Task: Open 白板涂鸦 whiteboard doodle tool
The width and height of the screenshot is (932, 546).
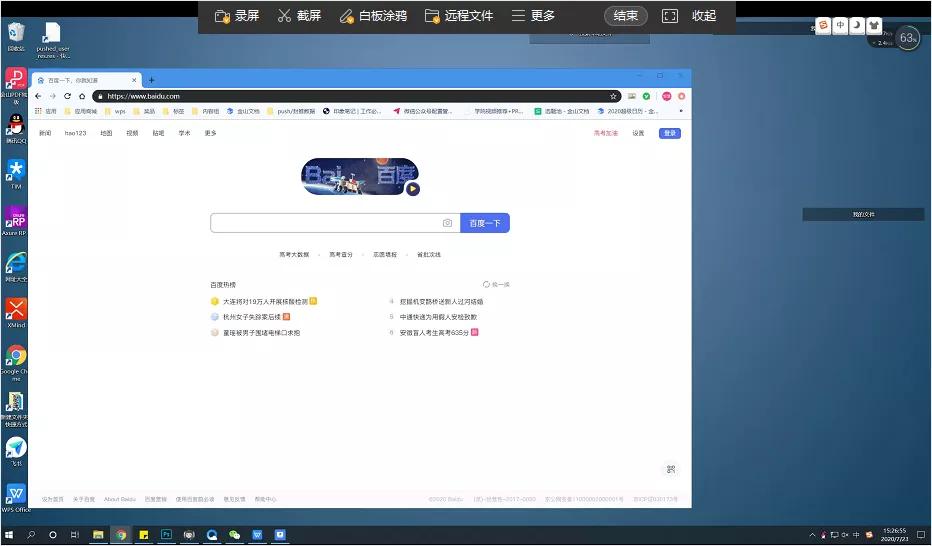Action: click(x=373, y=16)
